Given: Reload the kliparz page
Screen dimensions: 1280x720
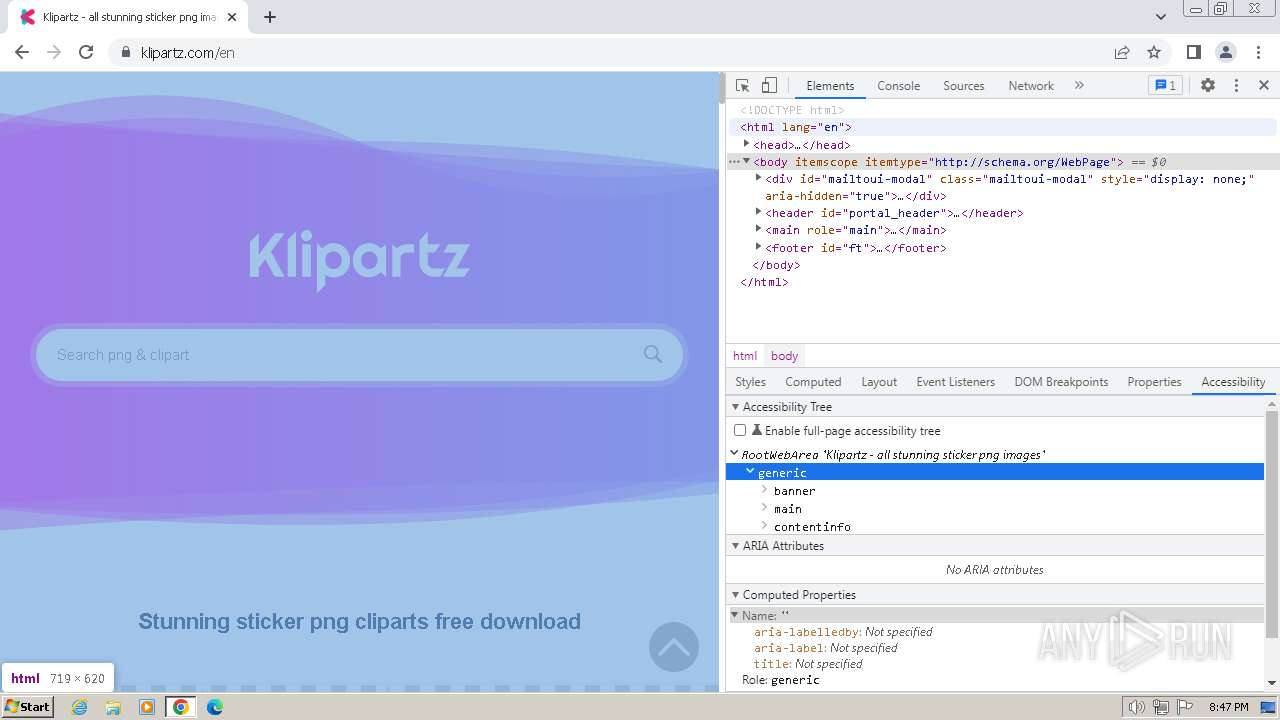Looking at the screenshot, I should click(x=86, y=52).
